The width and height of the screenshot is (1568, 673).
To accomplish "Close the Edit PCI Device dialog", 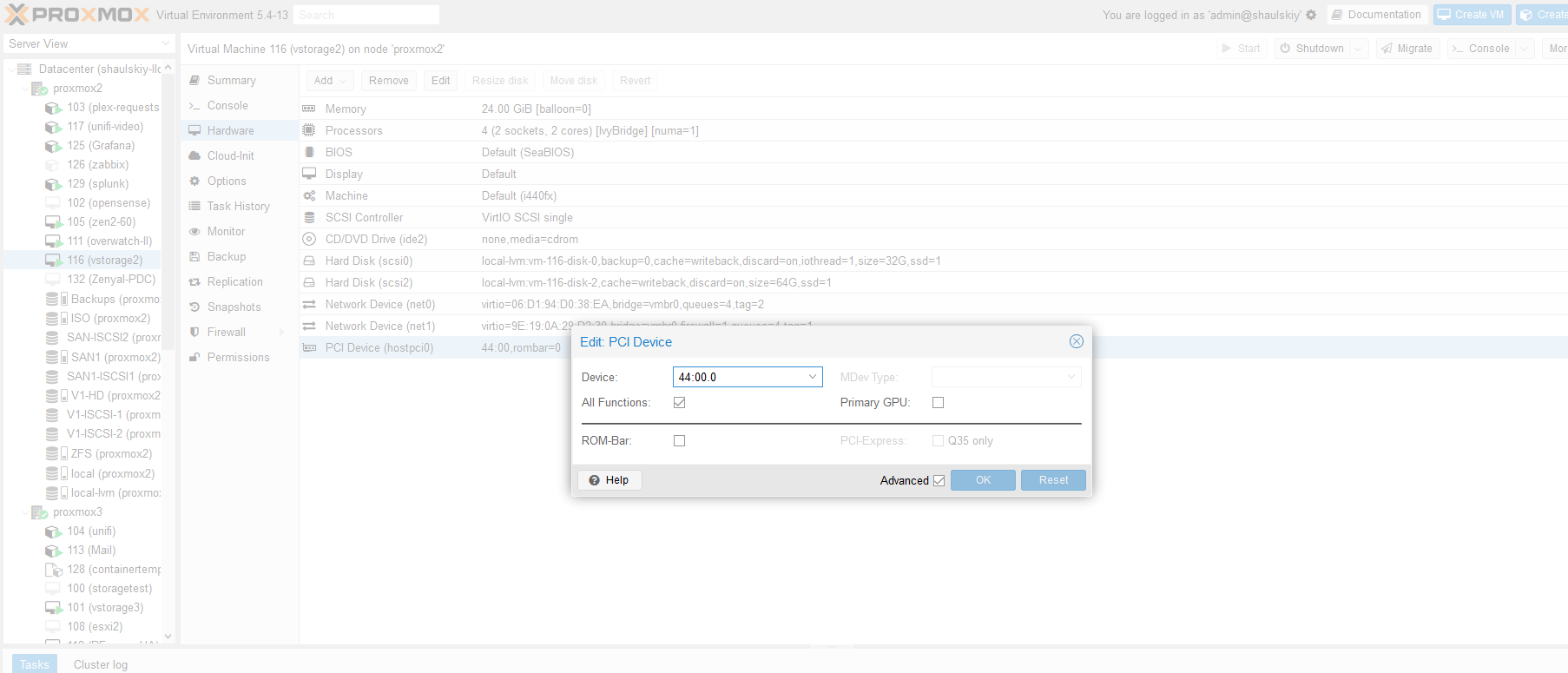I will [1077, 342].
